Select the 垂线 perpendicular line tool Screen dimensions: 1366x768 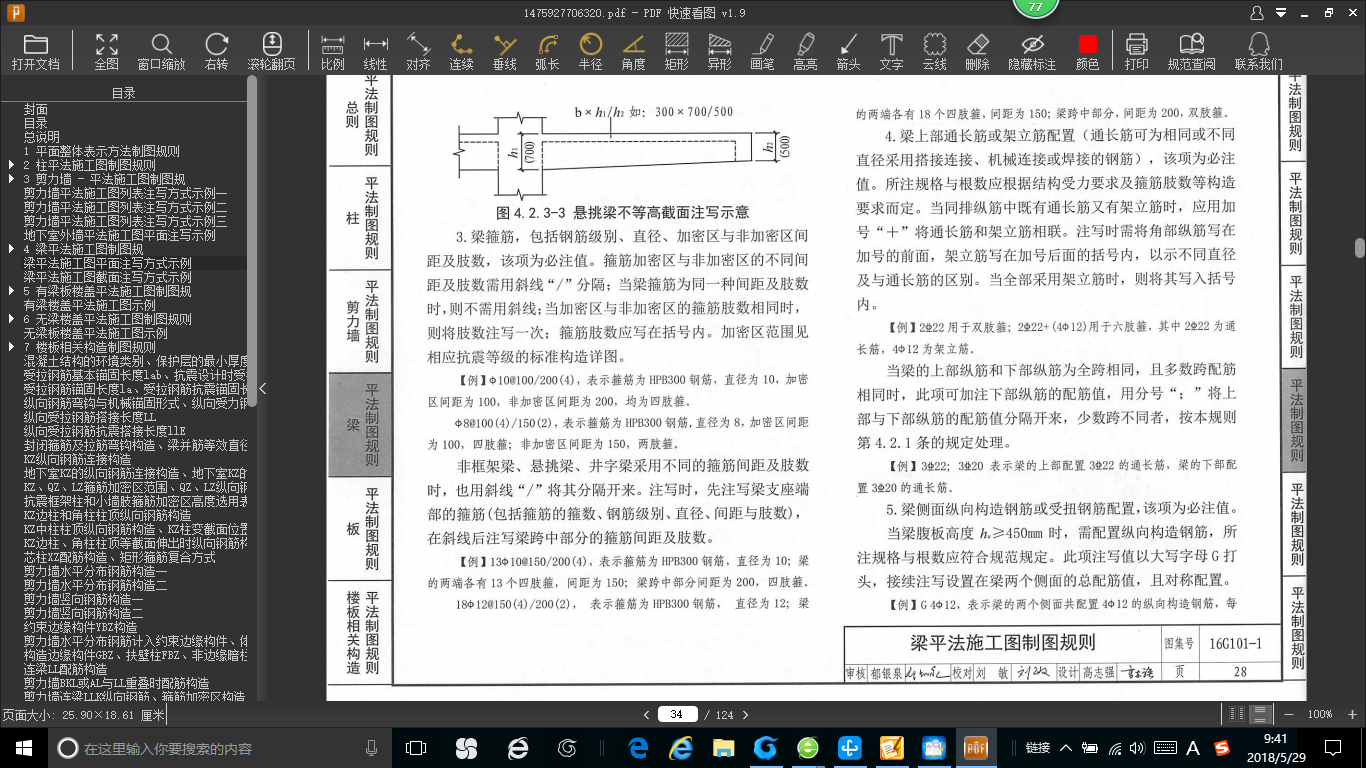(x=504, y=51)
